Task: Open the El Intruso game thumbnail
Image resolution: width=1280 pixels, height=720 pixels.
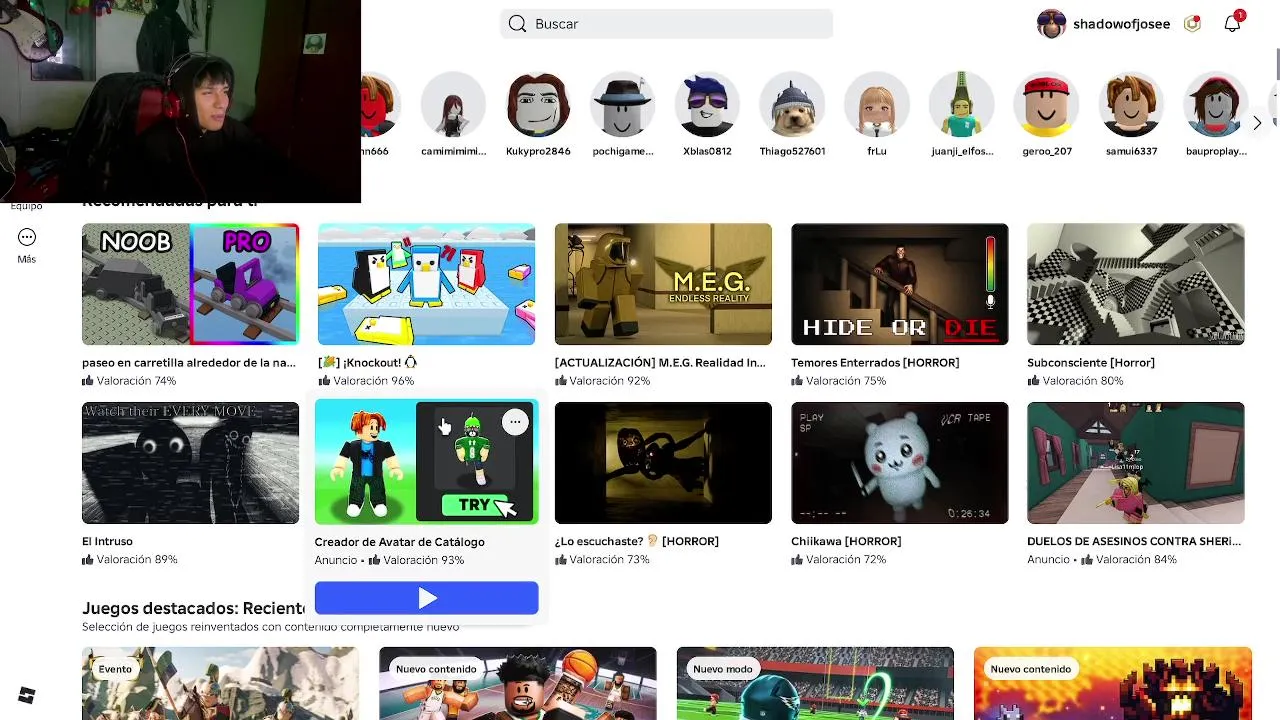Action: click(x=190, y=463)
